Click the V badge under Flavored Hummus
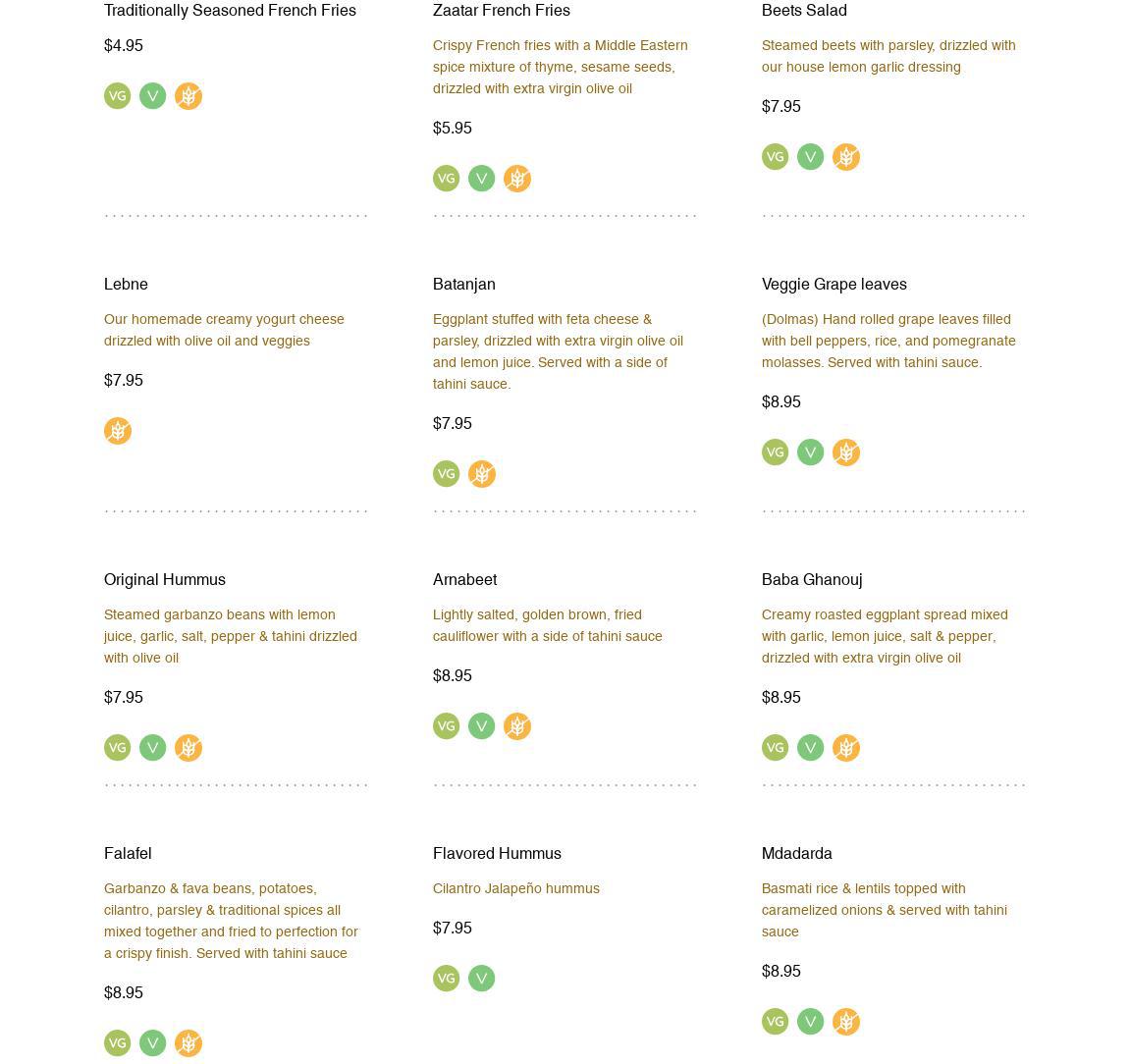 482,979
